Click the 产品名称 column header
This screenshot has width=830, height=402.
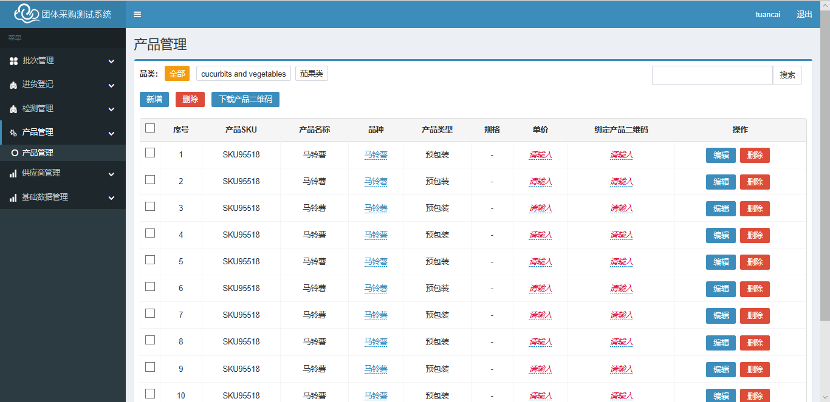(314, 130)
